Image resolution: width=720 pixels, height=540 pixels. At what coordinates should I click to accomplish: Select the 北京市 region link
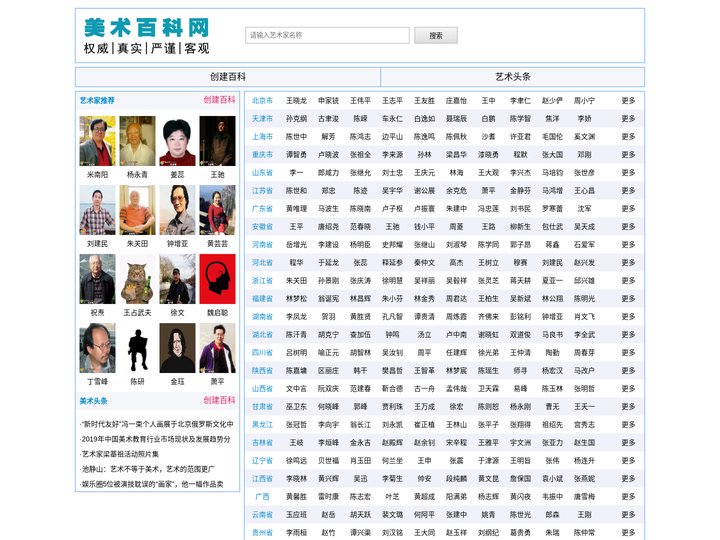(262, 101)
